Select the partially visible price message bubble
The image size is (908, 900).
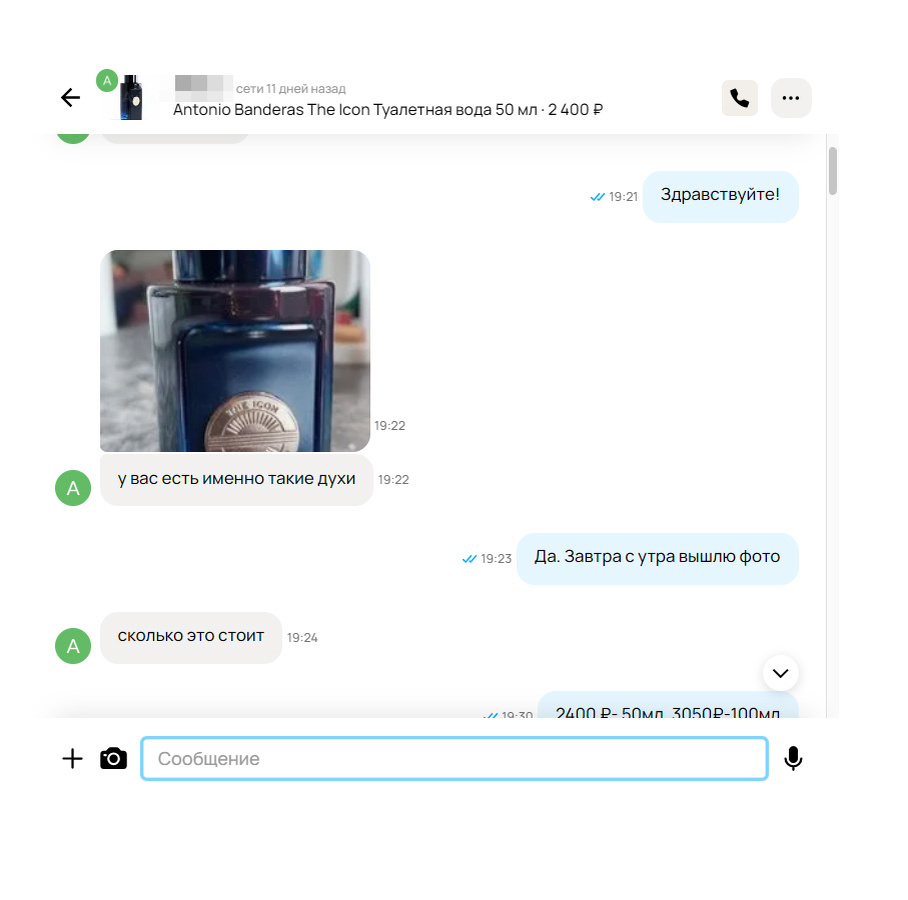668,705
